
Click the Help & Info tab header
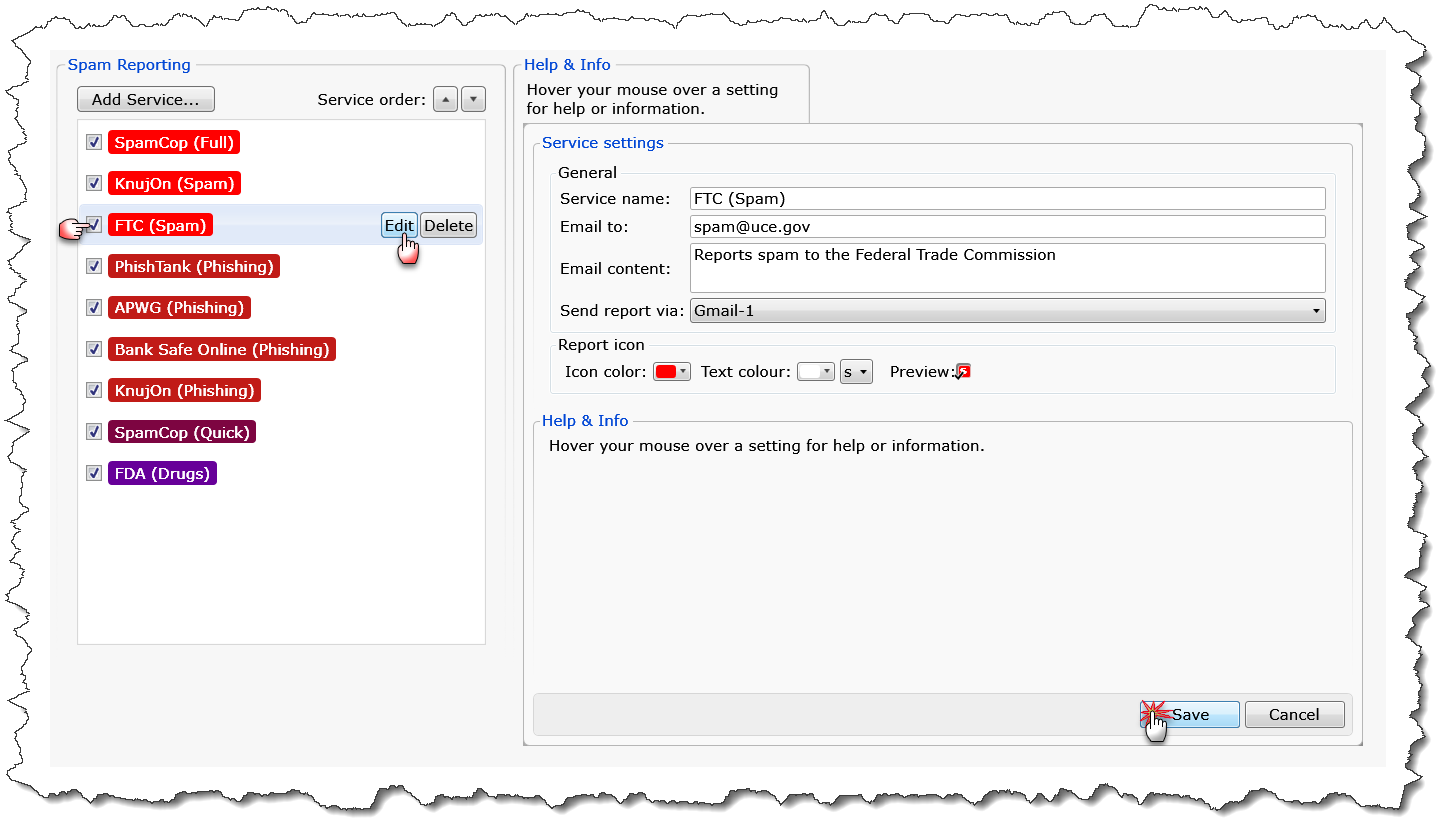coord(567,65)
